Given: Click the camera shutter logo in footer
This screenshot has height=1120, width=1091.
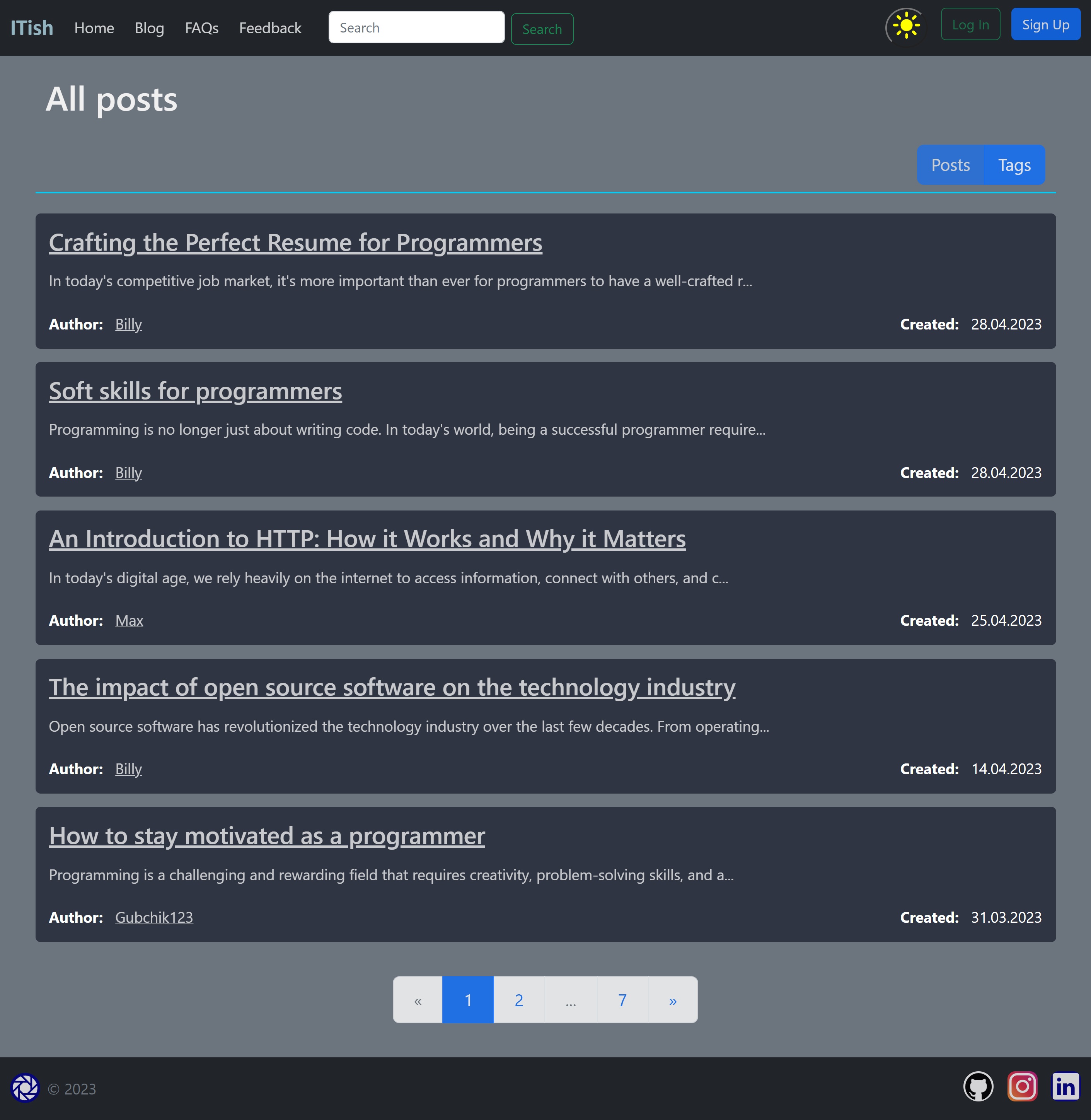Looking at the screenshot, I should 25,1088.
